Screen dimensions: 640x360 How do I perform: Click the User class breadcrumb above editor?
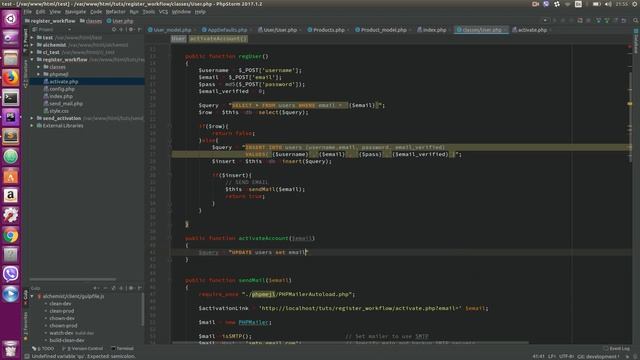[178, 39]
